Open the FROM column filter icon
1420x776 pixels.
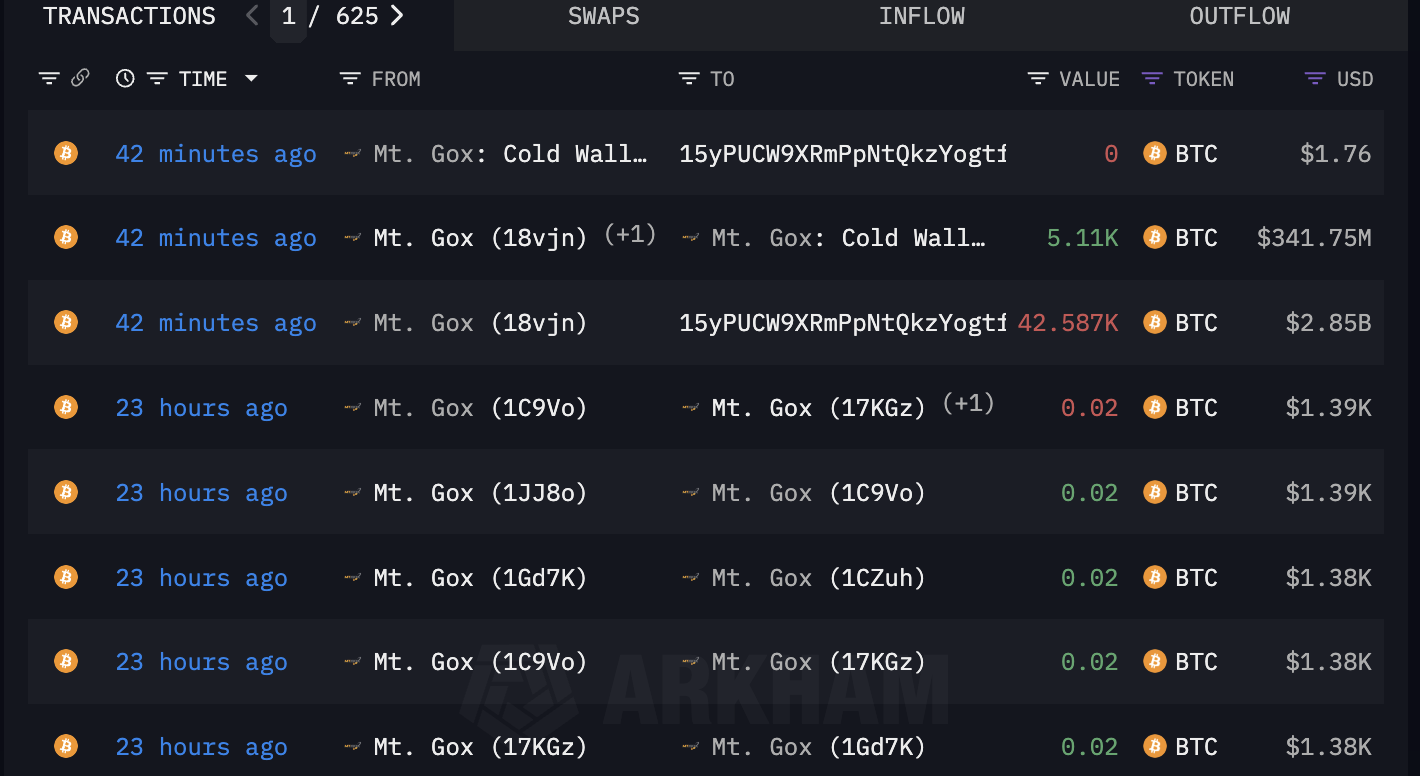pos(349,79)
